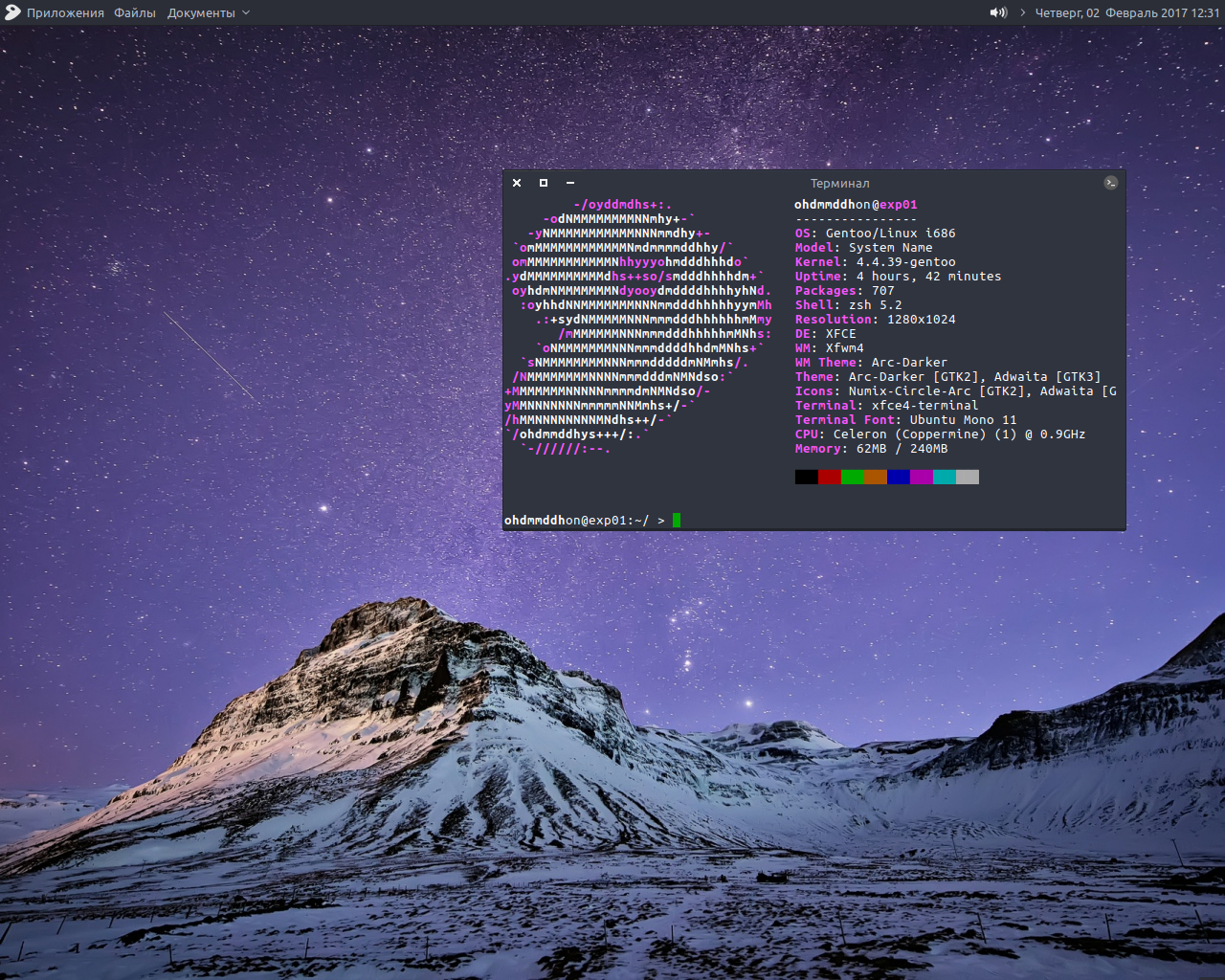Click the WM: Xfwm4 line
Screen dimensions: 1225x980
coord(830,347)
